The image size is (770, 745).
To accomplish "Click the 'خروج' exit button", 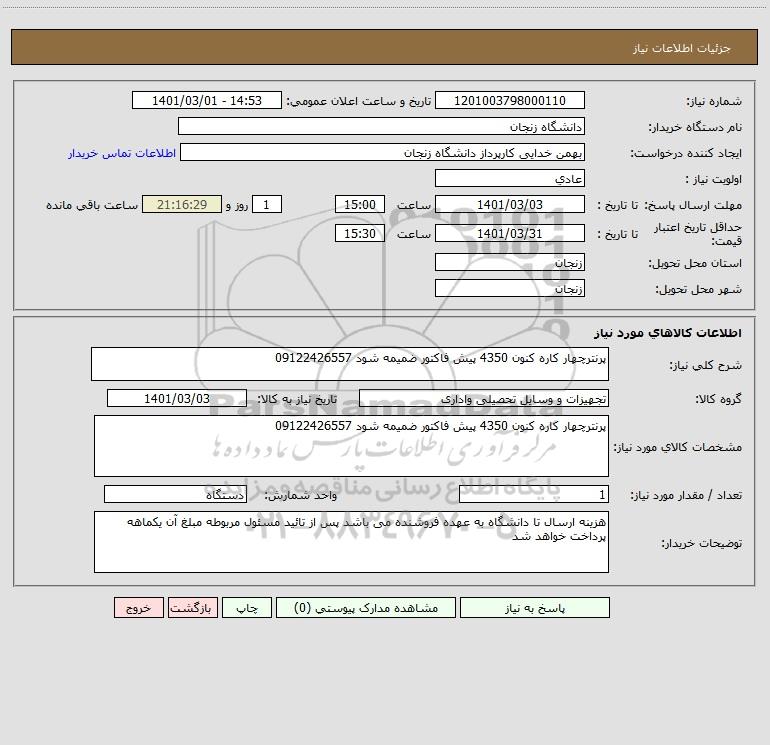I will tap(138, 607).
